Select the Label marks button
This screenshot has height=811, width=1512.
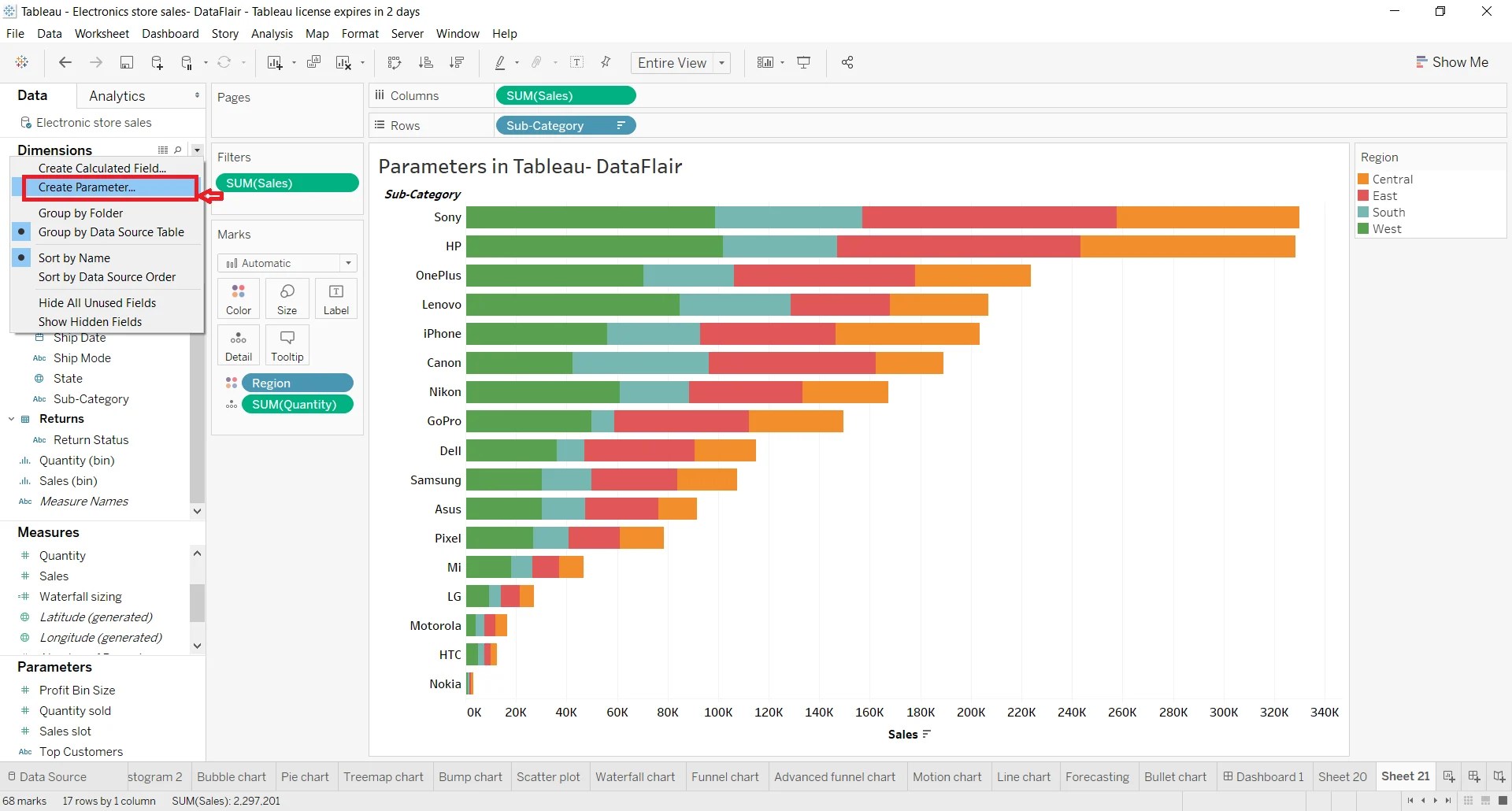(x=336, y=298)
